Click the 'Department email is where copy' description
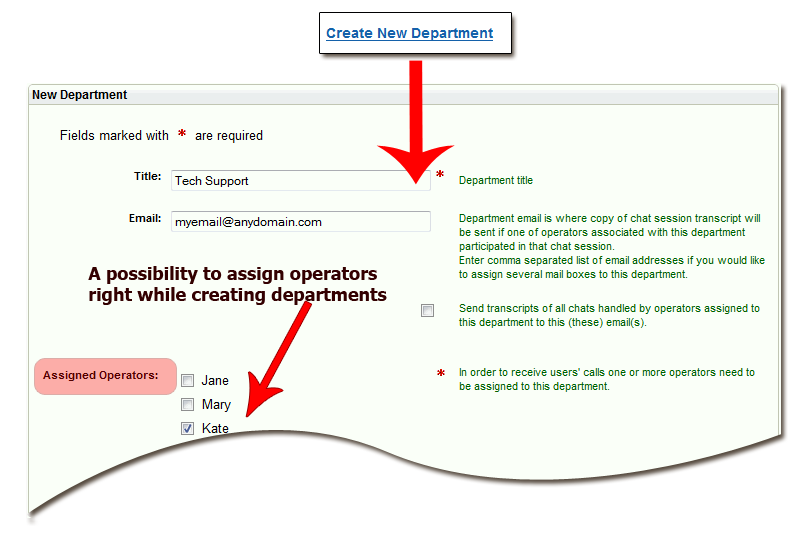The width and height of the screenshot is (800, 550). (x=612, y=246)
